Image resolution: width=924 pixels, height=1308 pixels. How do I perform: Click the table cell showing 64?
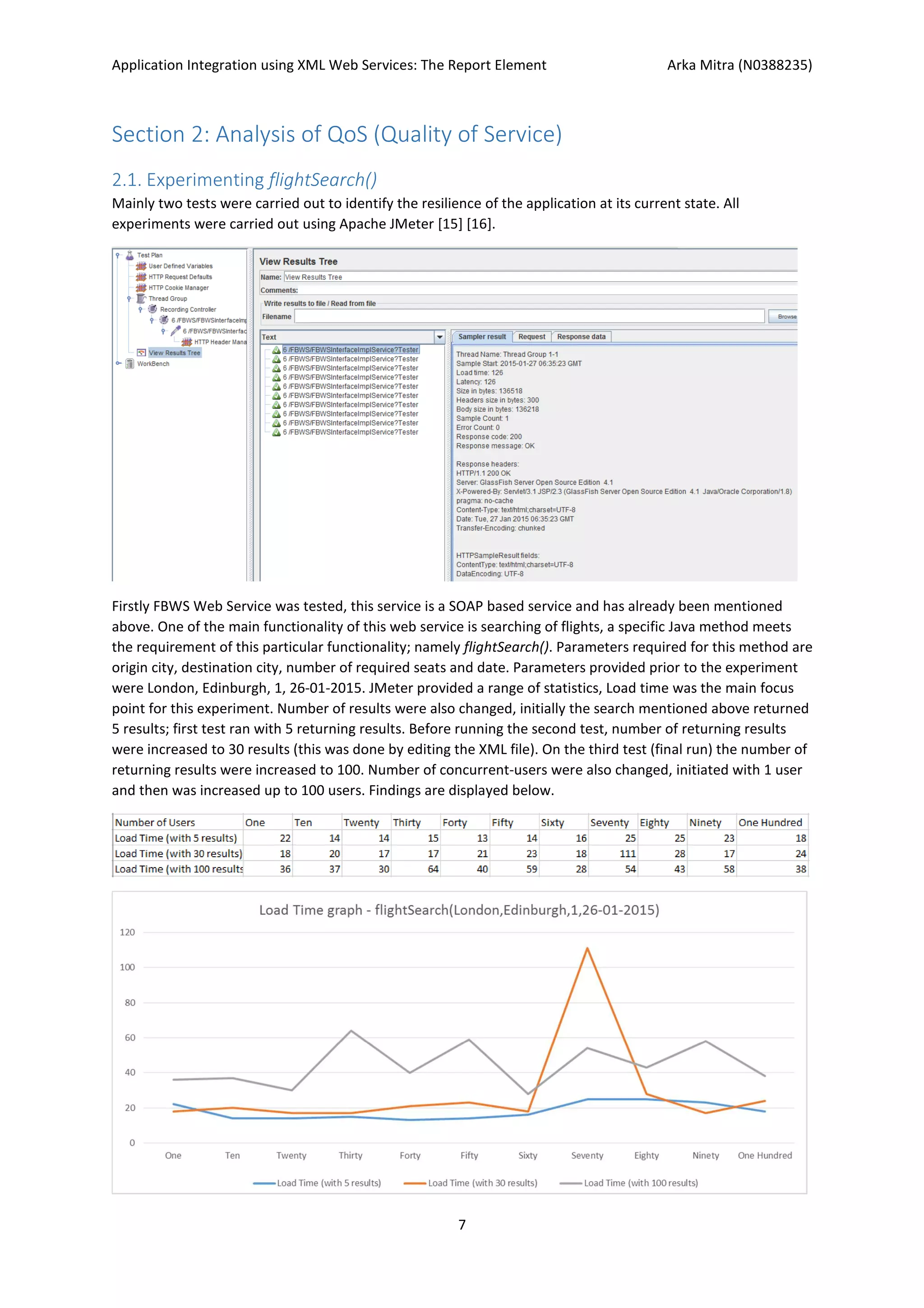click(433, 869)
